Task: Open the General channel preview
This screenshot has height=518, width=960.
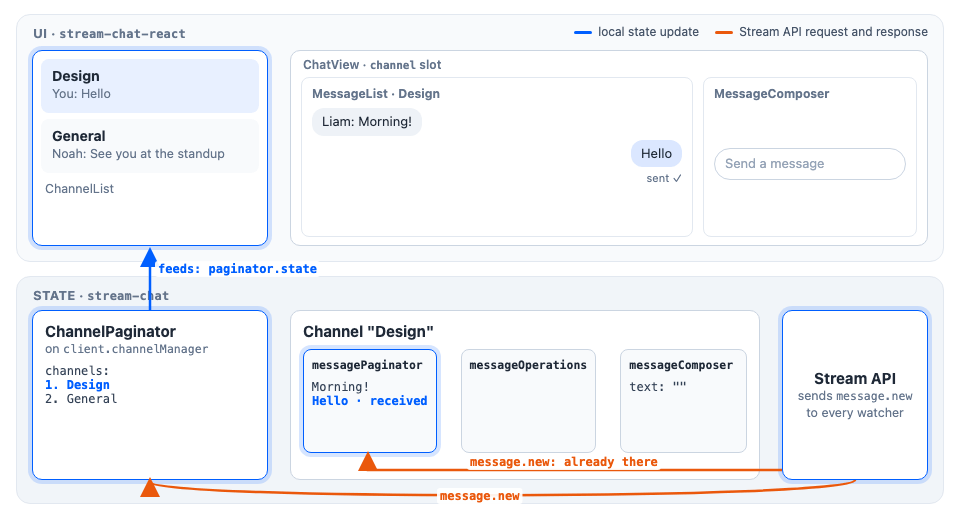Action: (x=150, y=146)
